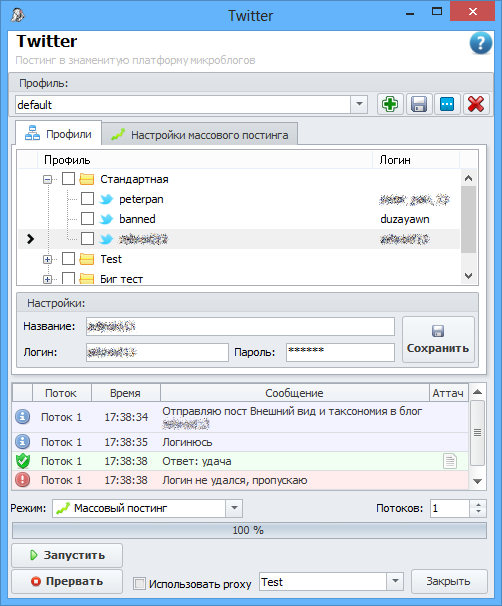Click the Профиль column header
Image resolution: width=502 pixels, height=606 pixels.
tap(205, 160)
